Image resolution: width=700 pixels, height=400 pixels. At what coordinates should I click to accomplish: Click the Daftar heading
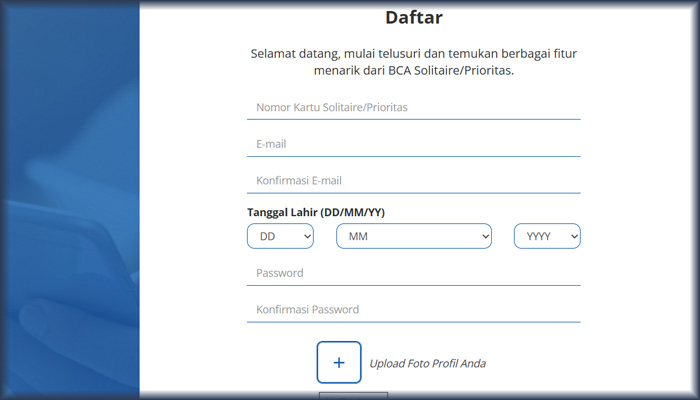414,17
